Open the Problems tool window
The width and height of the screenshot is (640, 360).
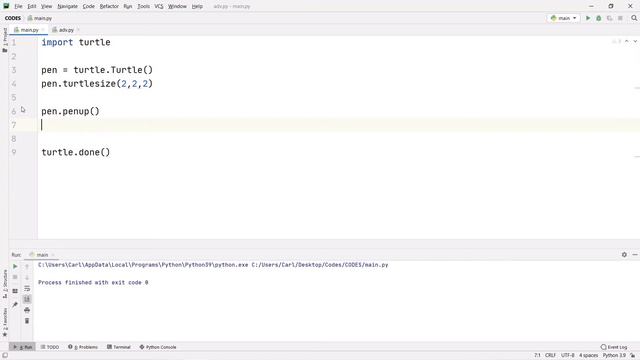point(83,347)
